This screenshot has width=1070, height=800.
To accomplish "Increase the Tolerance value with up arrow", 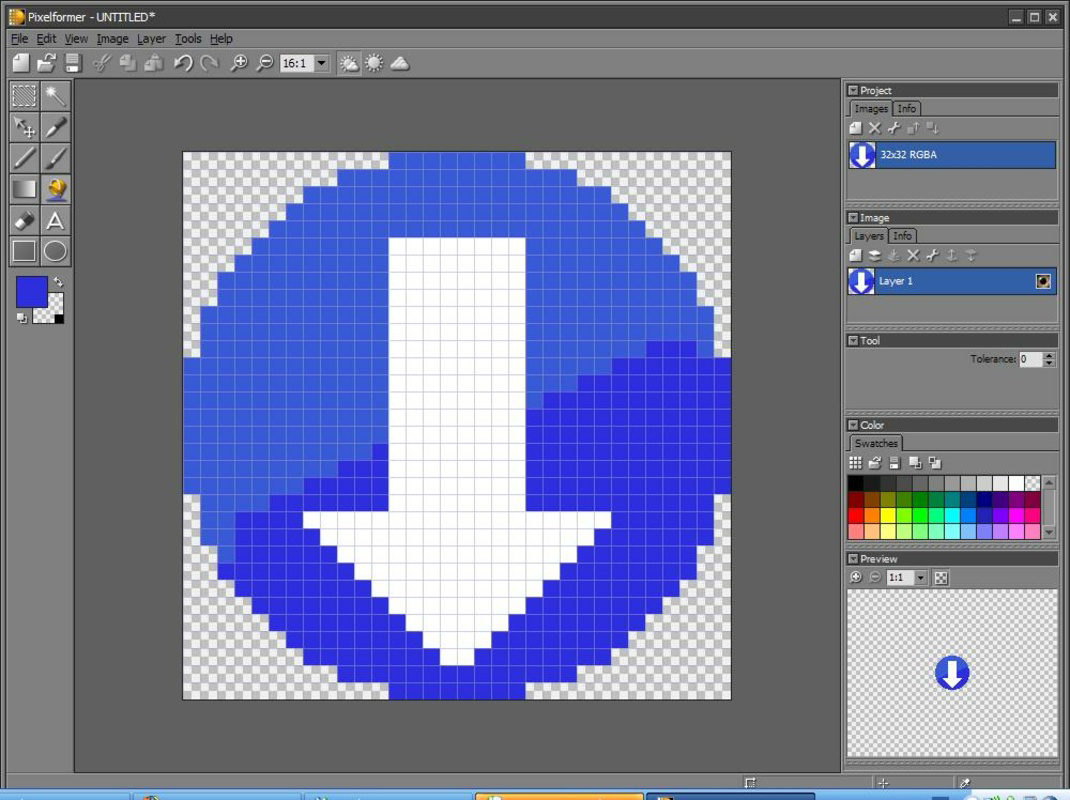I will 1049,355.
